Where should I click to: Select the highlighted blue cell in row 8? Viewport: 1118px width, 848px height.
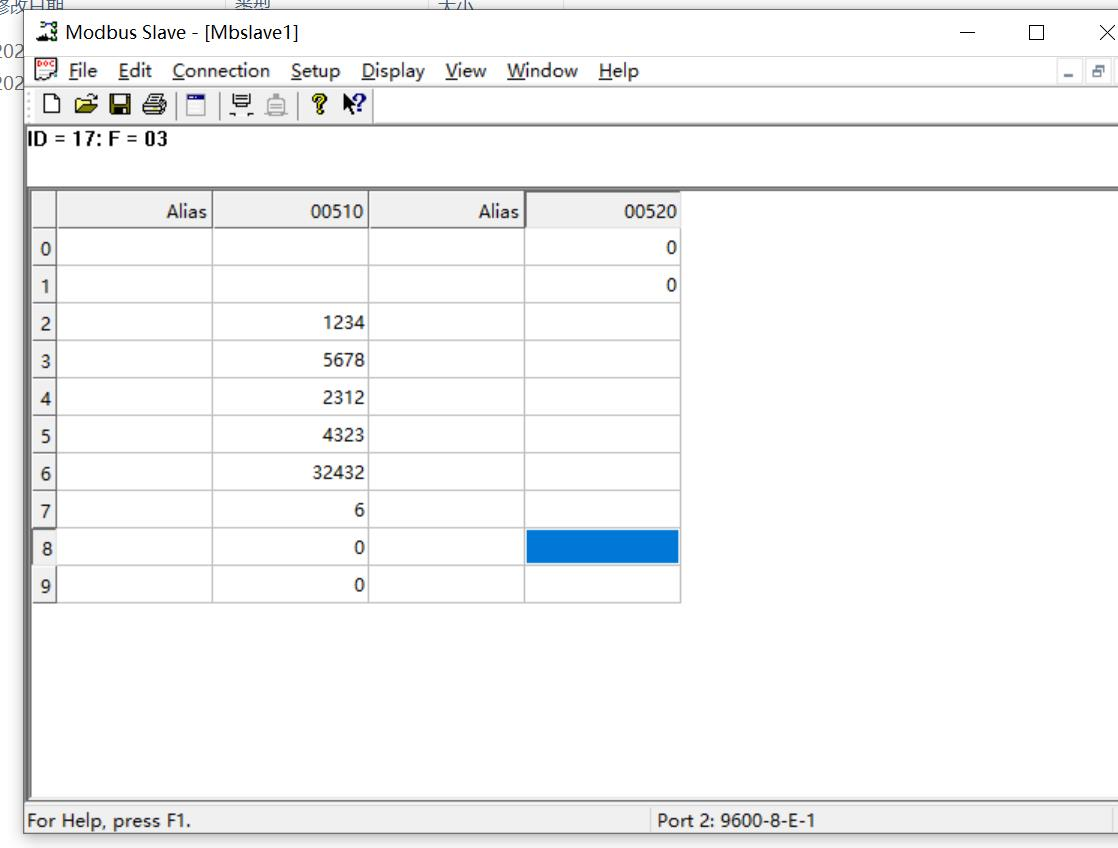click(x=602, y=547)
